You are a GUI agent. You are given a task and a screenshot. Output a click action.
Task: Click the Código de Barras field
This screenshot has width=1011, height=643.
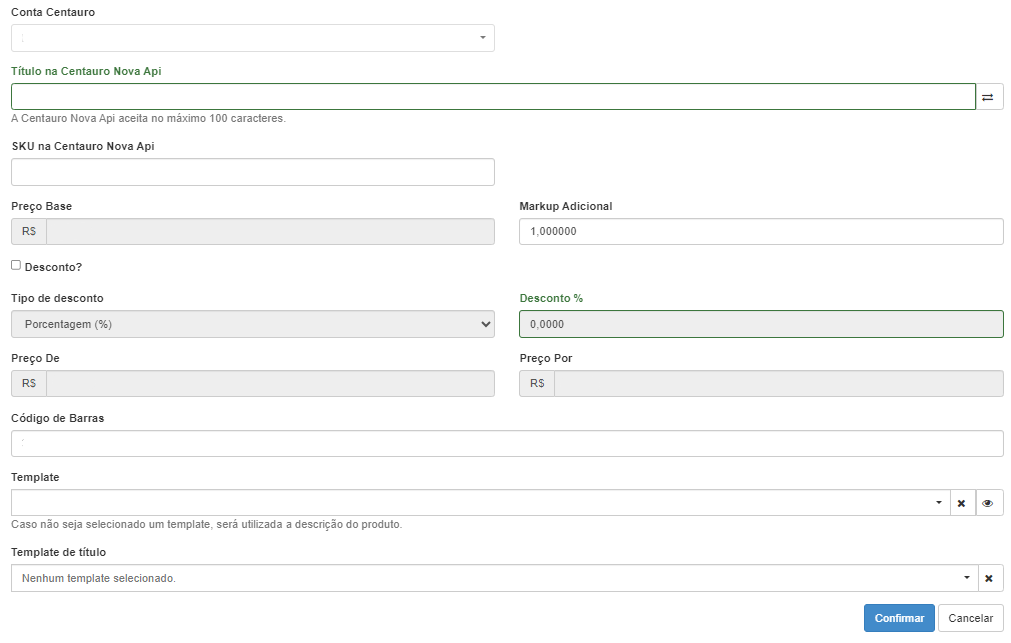[x=507, y=444]
